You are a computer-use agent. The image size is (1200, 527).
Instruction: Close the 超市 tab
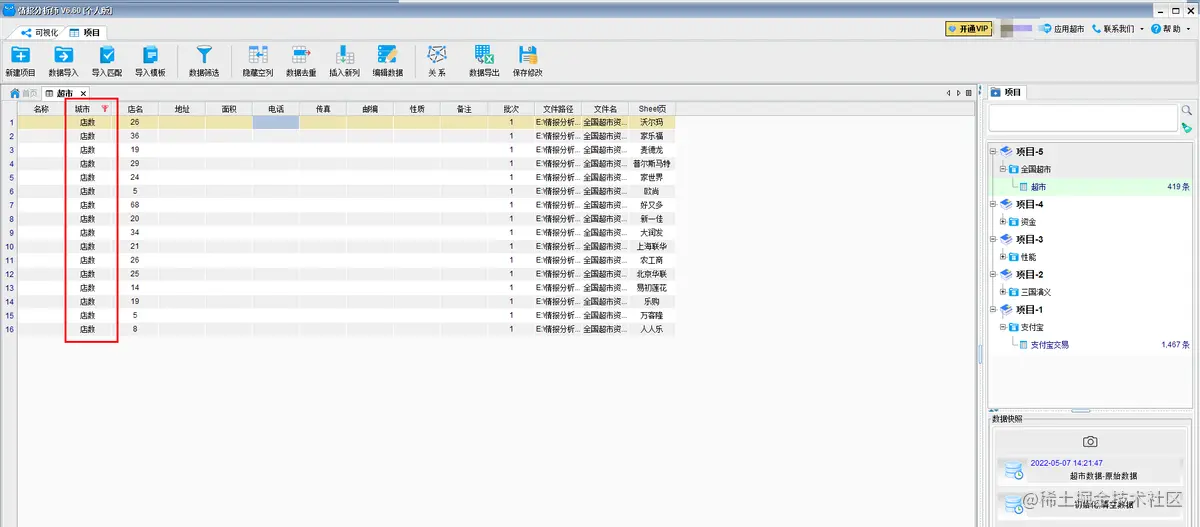(x=85, y=93)
